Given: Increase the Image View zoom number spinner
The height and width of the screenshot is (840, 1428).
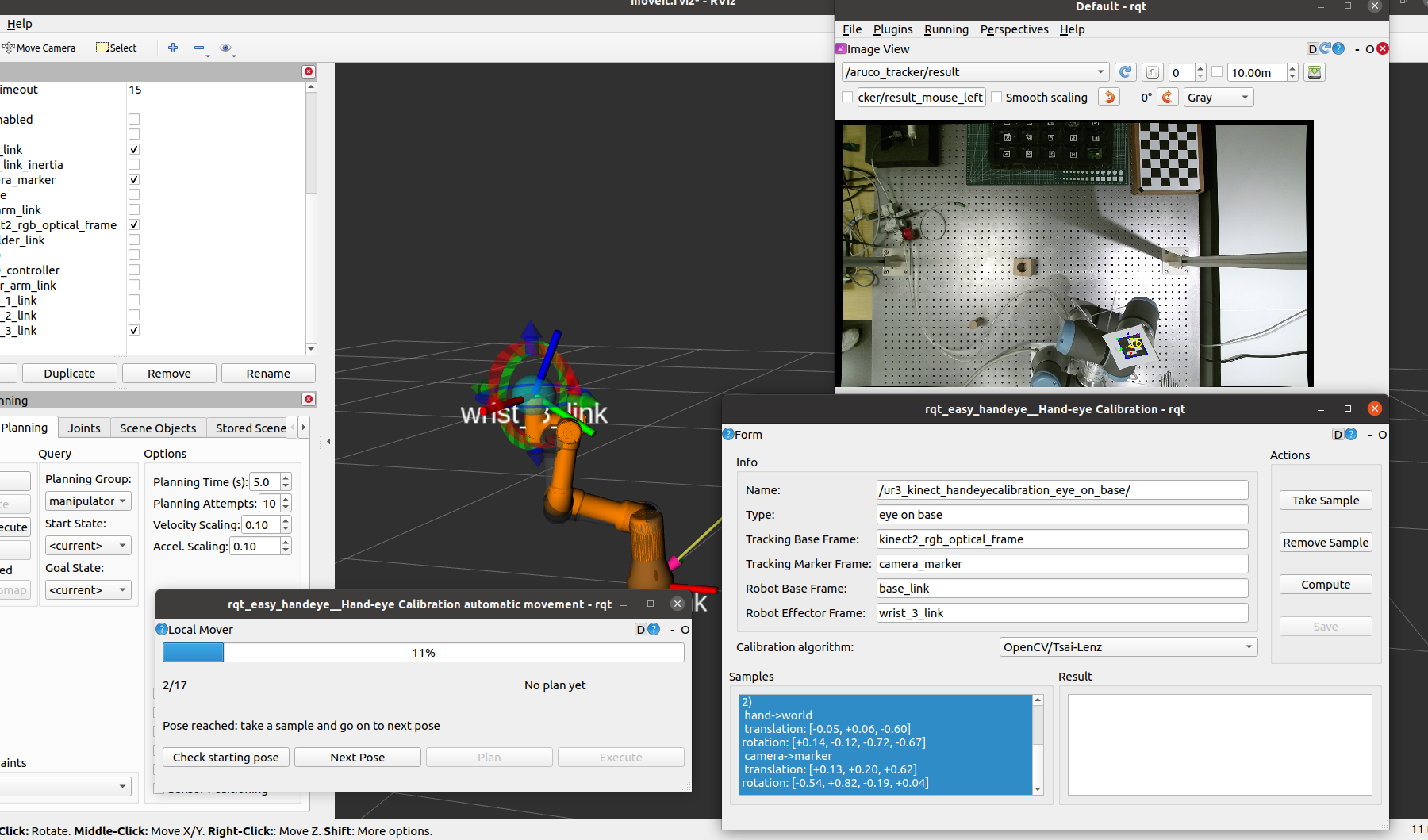Looking at the screenshot, I should tap(1200, 68).
